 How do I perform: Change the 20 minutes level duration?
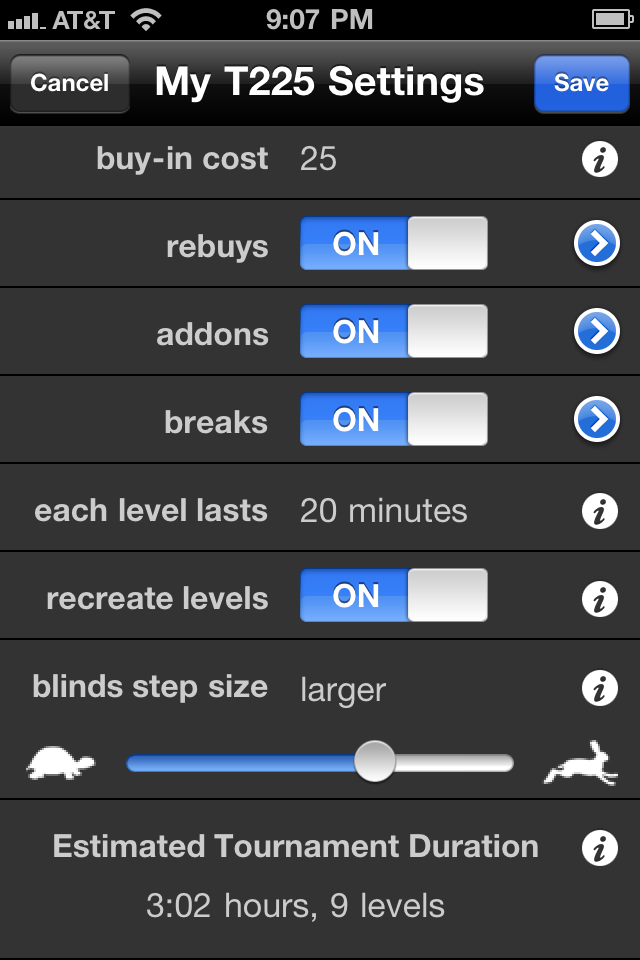383,511
